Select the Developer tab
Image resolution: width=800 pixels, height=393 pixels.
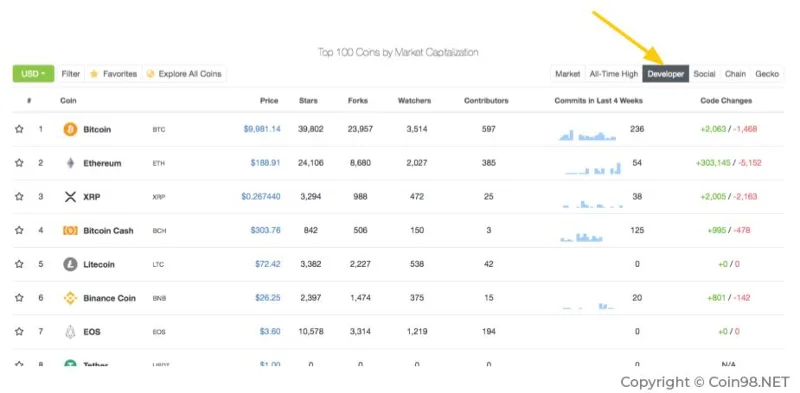tap(665, 73)
